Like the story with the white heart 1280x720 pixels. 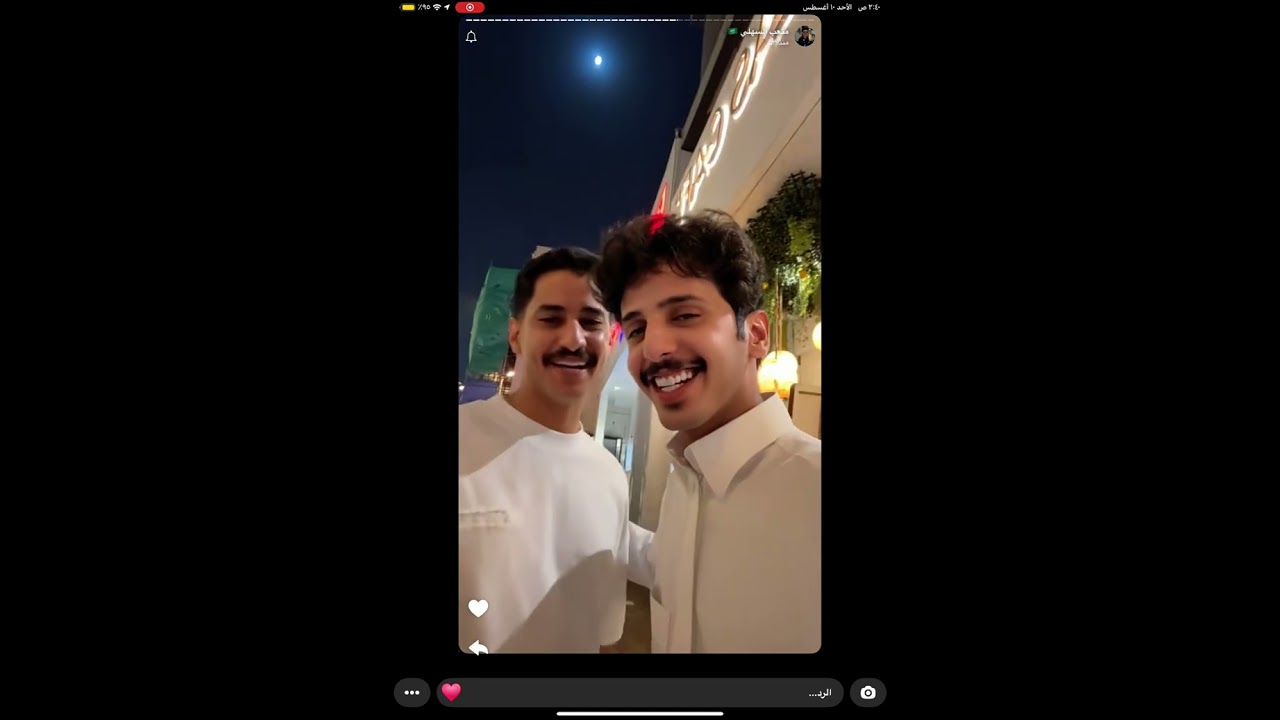(x=478, y=608)
